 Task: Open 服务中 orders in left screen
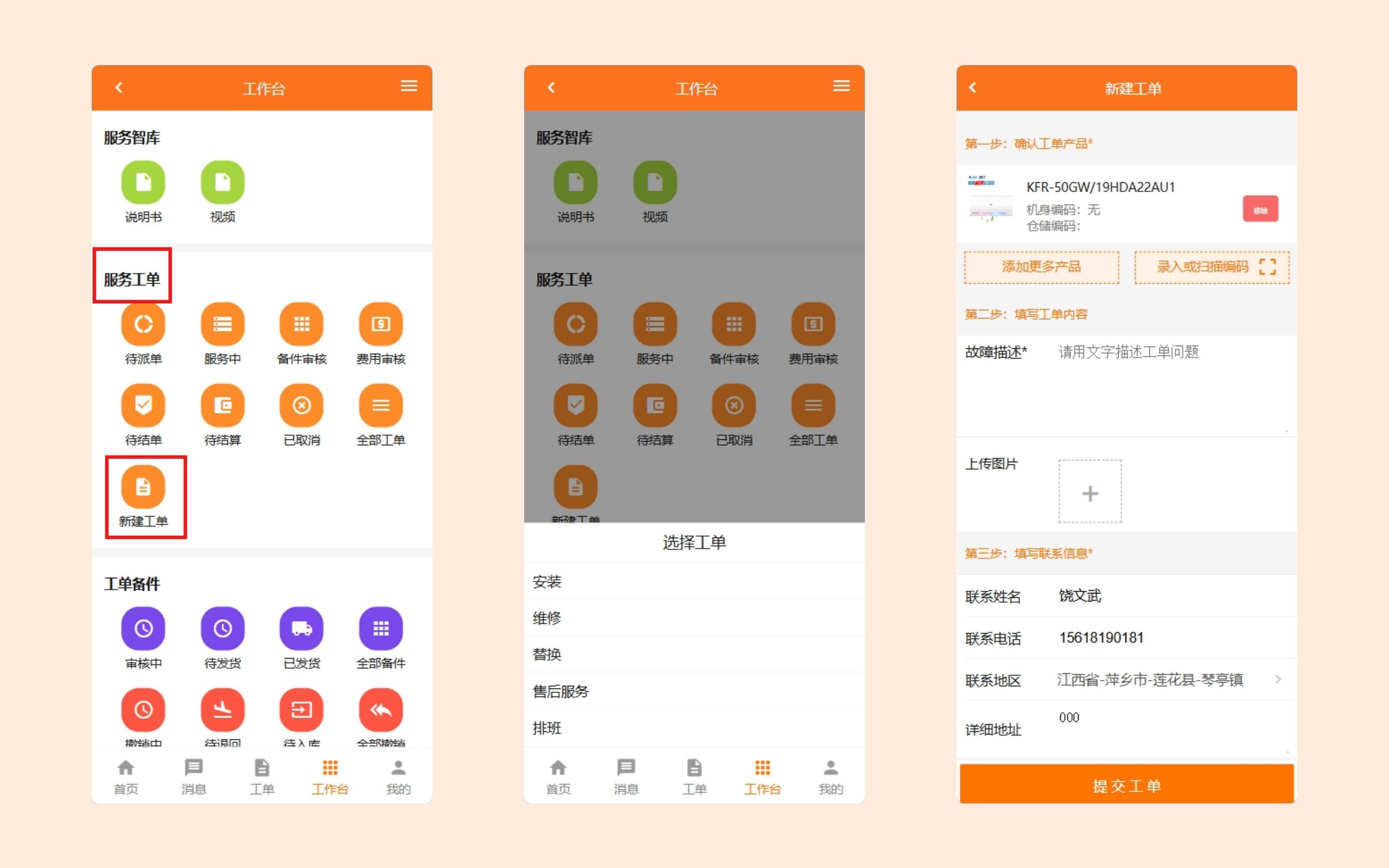pyautogui.click(x=222, y=324)
